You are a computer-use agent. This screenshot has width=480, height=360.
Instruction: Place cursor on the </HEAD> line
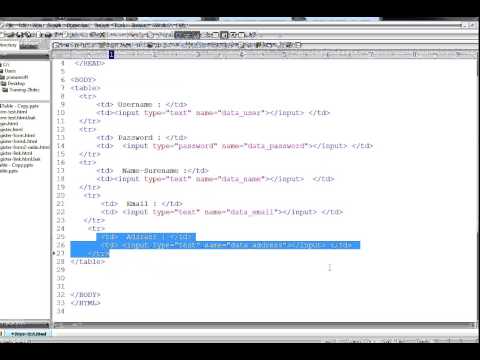(90, 63)
